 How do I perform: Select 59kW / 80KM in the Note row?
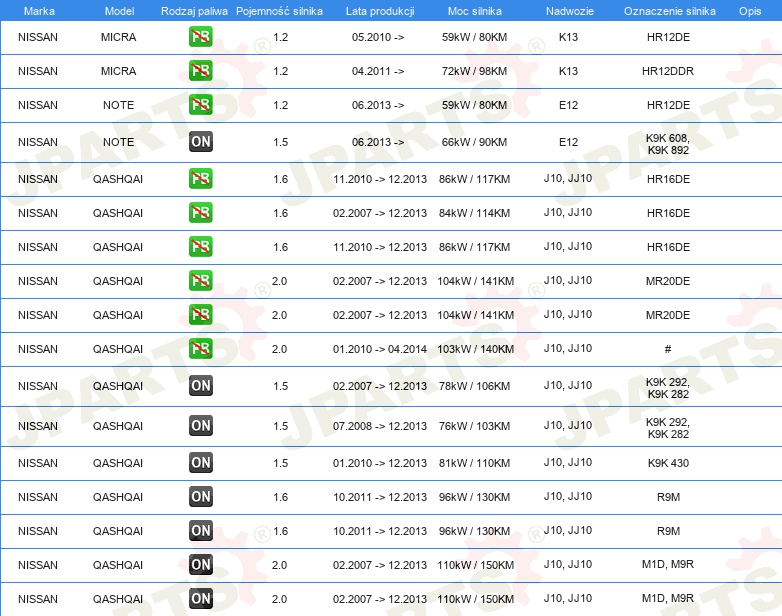(474, 105)
